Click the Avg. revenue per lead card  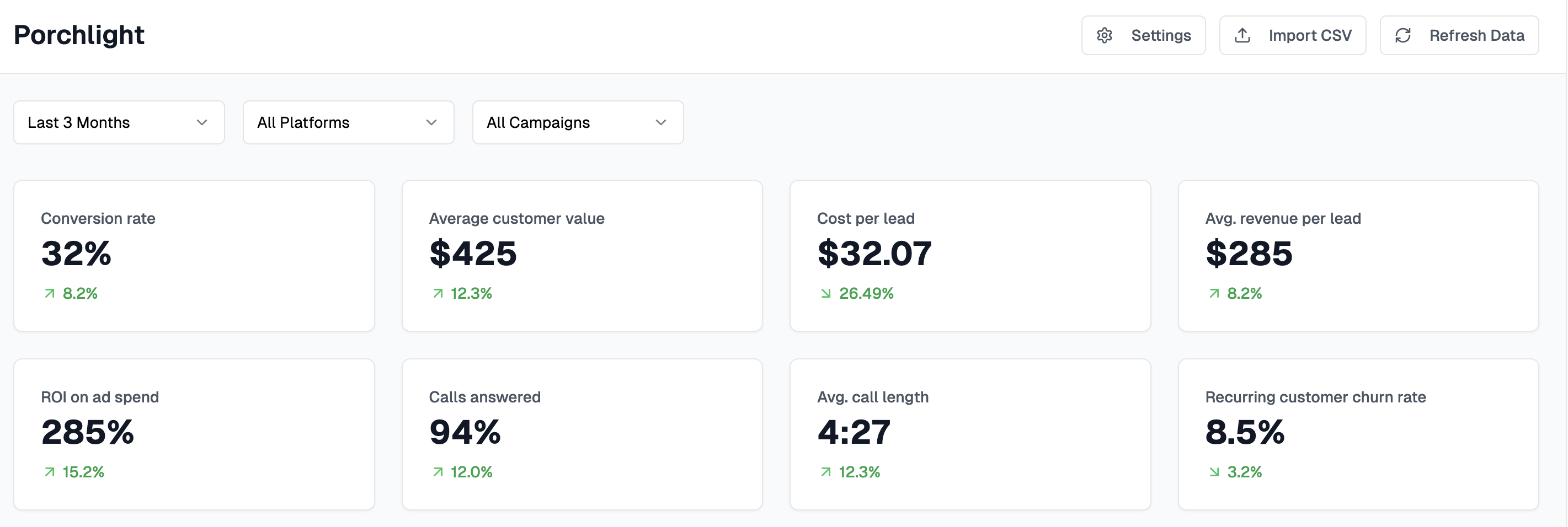pyautogui.click(x=1358, y=255)
